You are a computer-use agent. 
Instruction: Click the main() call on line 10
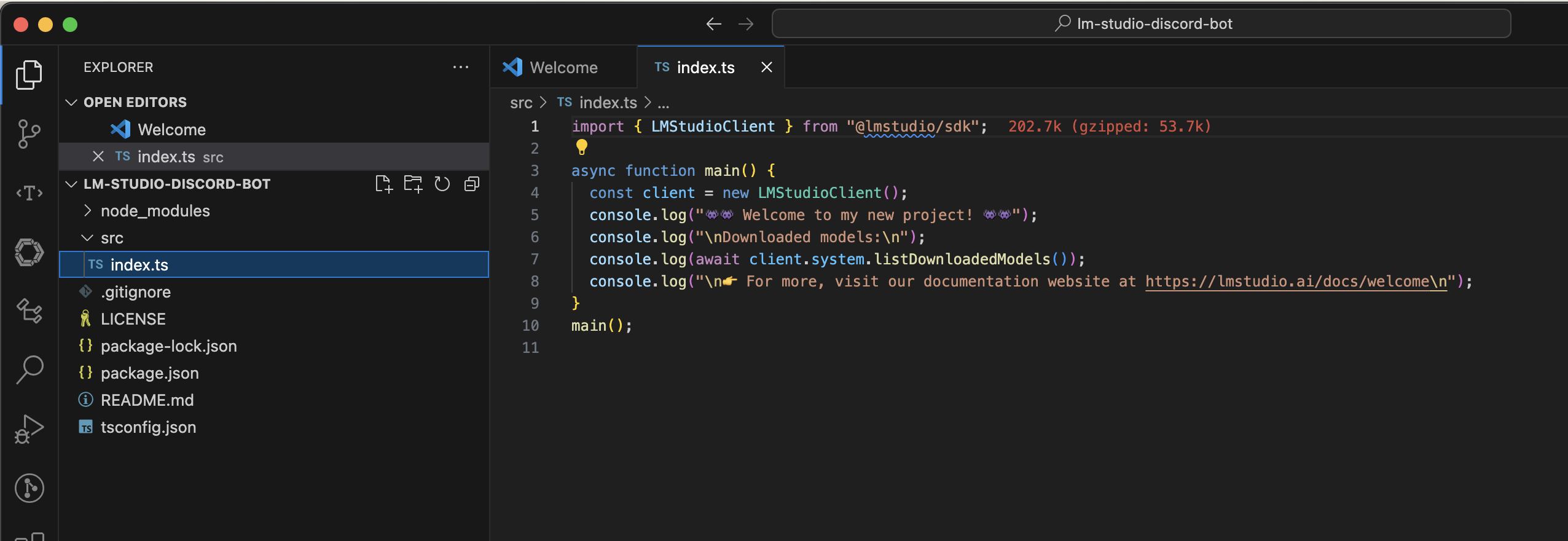(602, 326)
